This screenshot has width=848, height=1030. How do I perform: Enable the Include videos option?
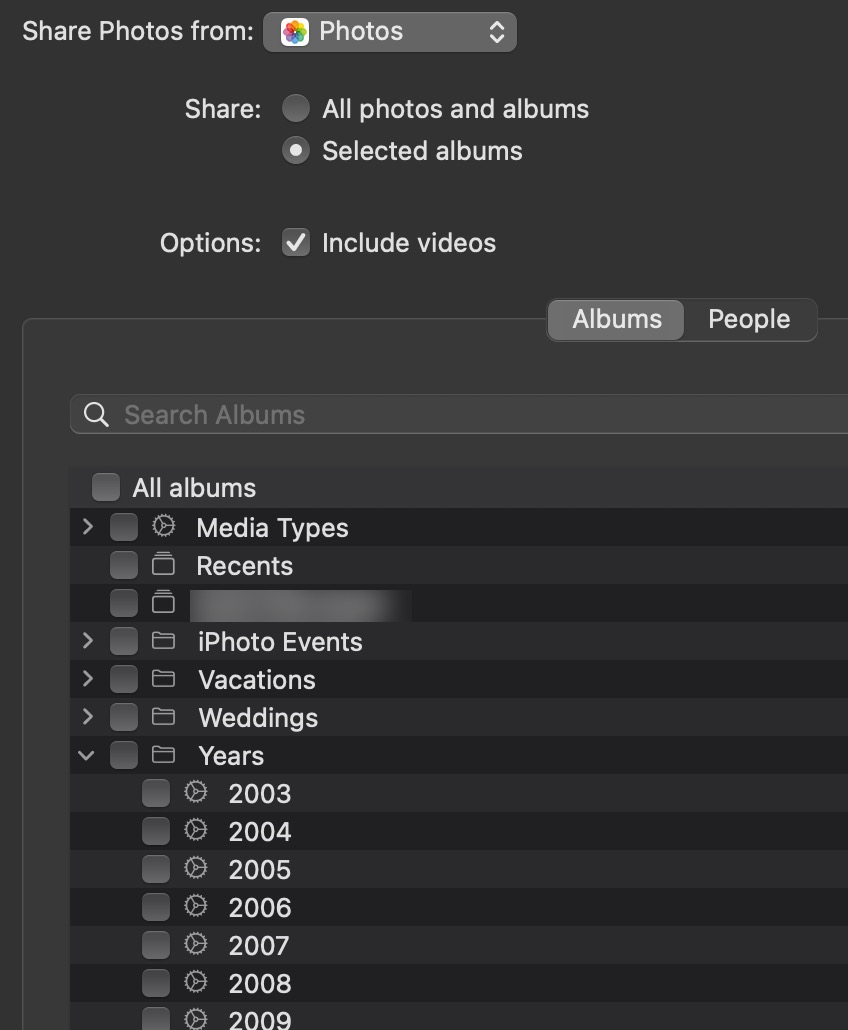point(295,242)
